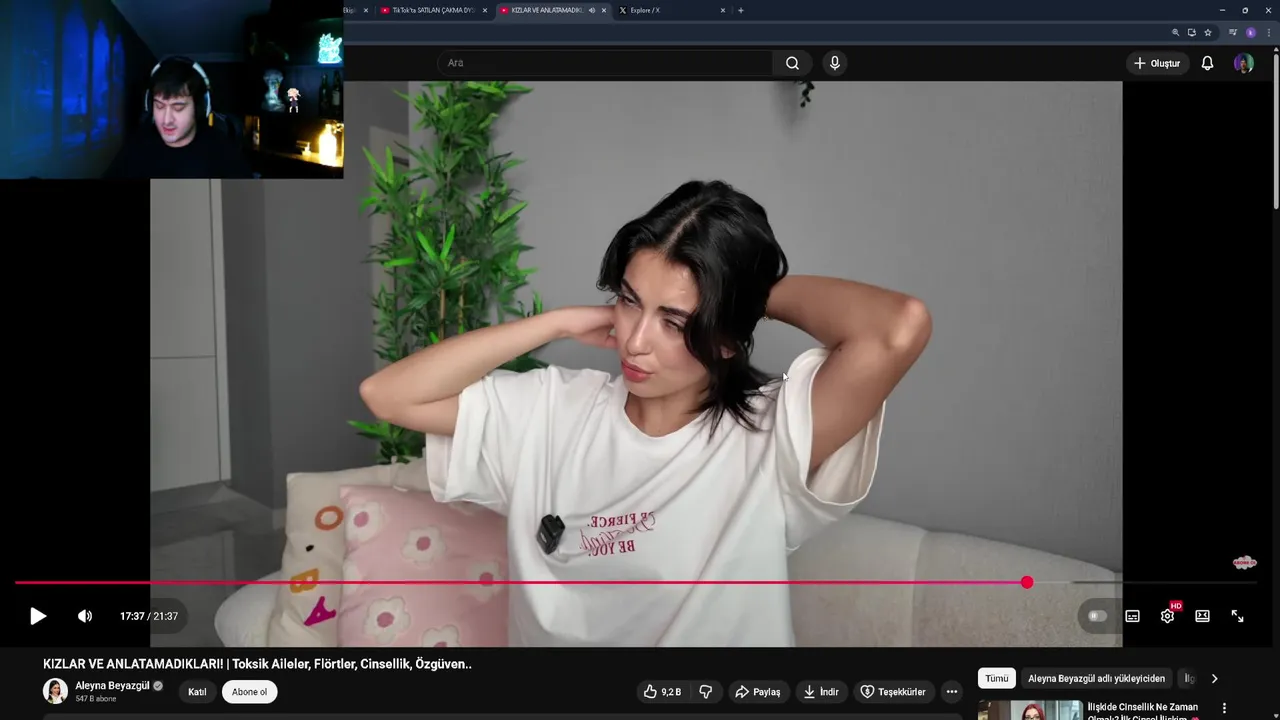This screenshot has width=1280, height=720.
Task: Open the browser media control icon
Action: pos(1233,32)
